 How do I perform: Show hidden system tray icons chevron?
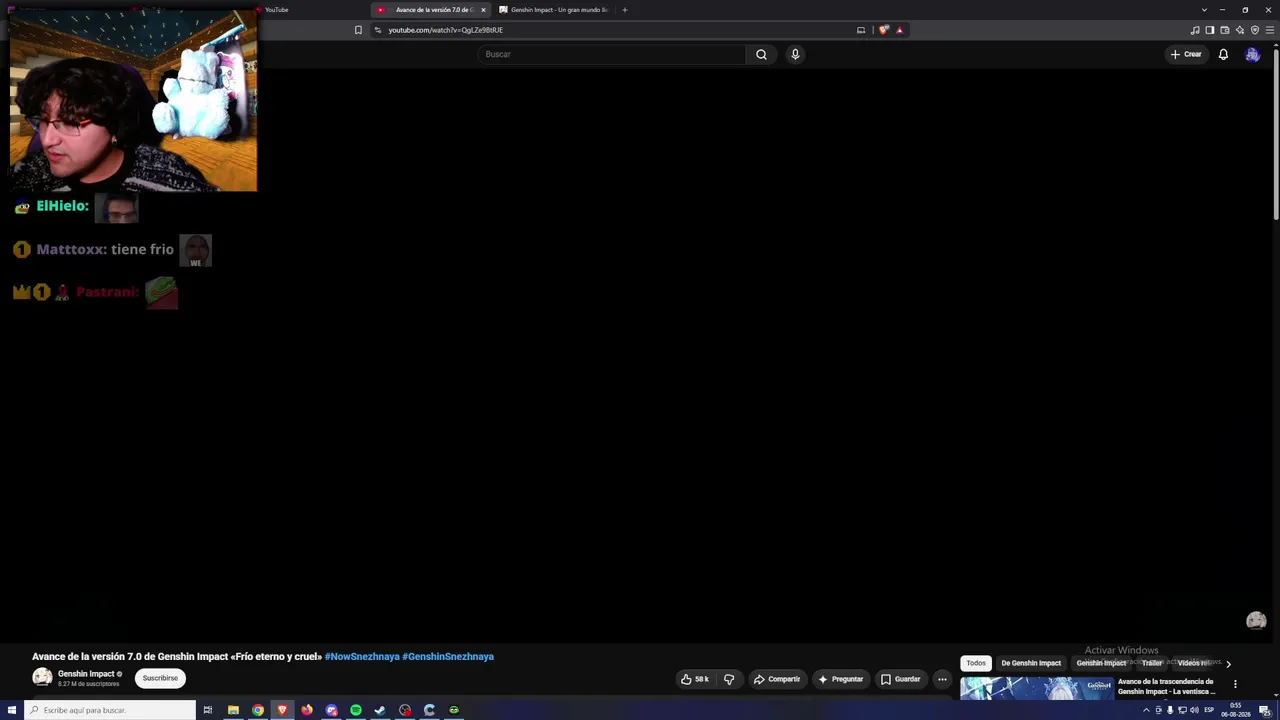[1146, 710]
